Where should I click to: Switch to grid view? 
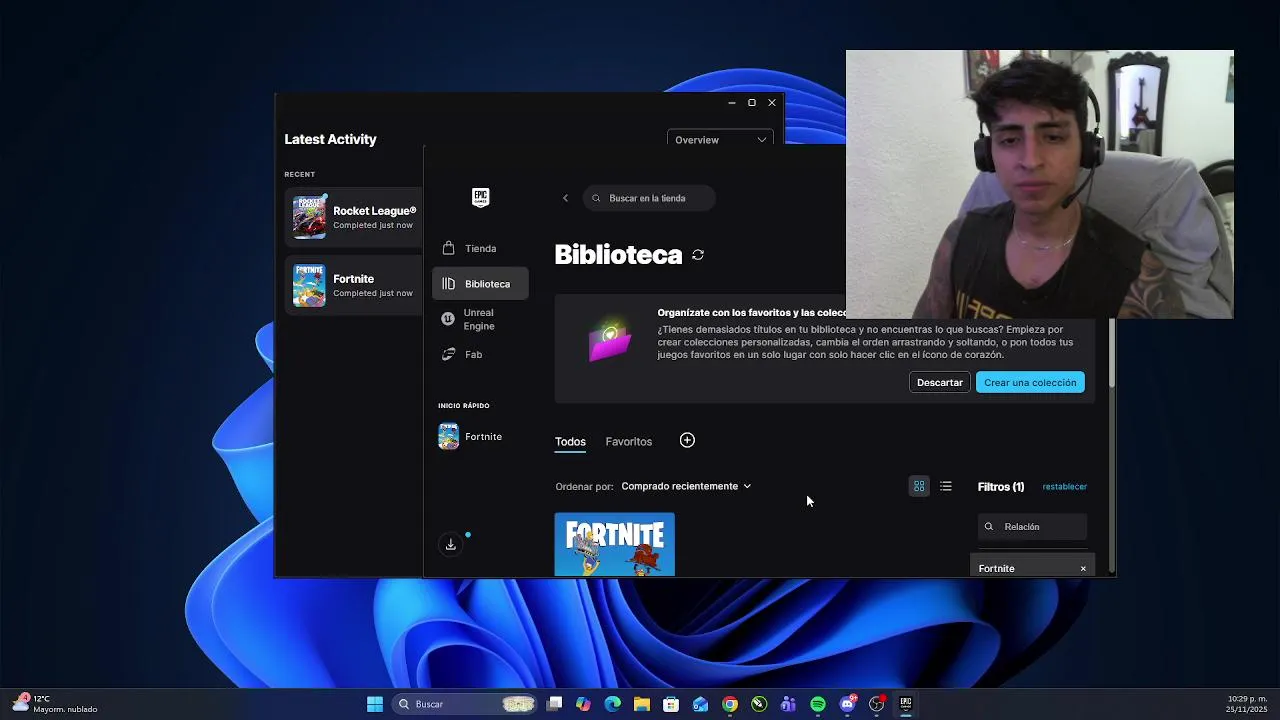(919, 486)
